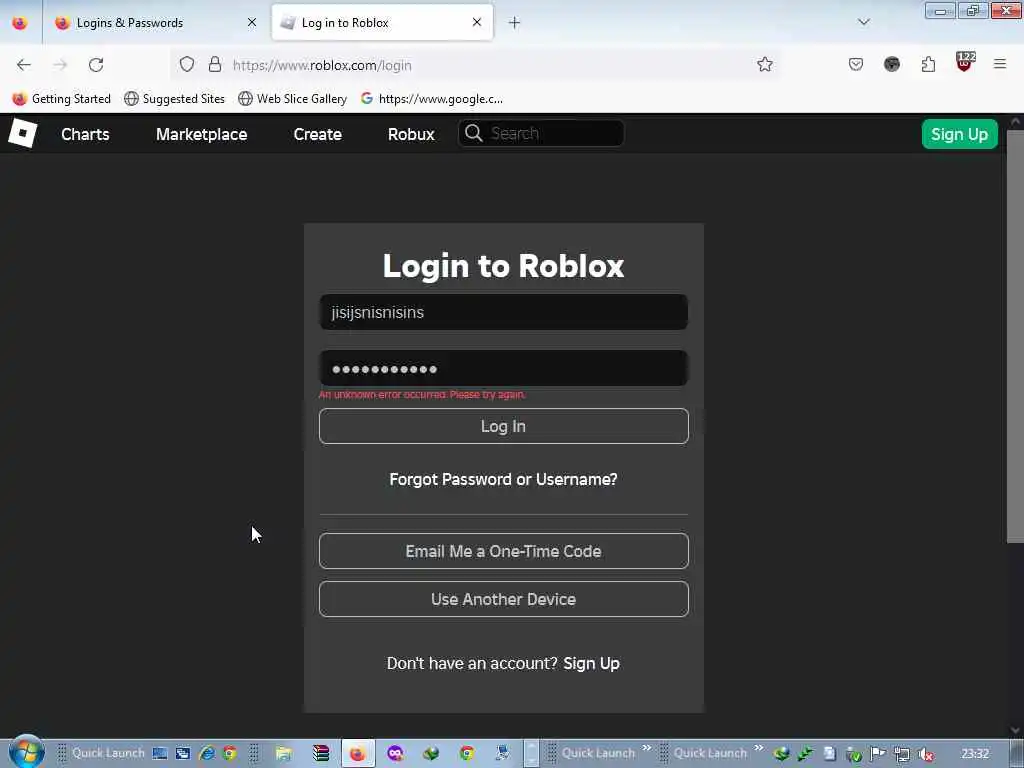Screen dimensions: 1024x768
Task: Click the muted volume tray icon
Action: coord(925,754)
